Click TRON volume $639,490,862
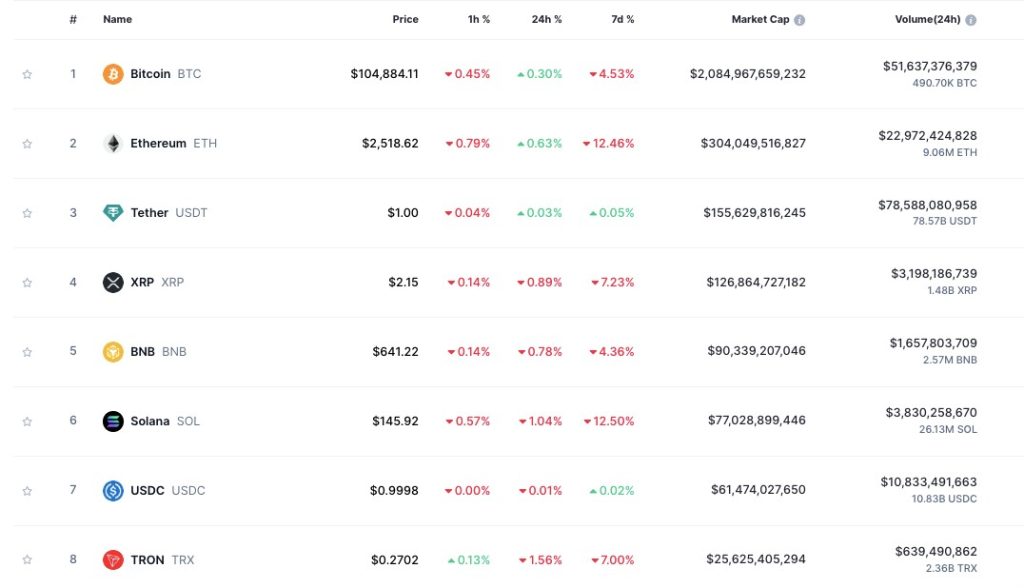Image resolution: width=1024 pixels, height=588 pixels. (x=936, y=551)
